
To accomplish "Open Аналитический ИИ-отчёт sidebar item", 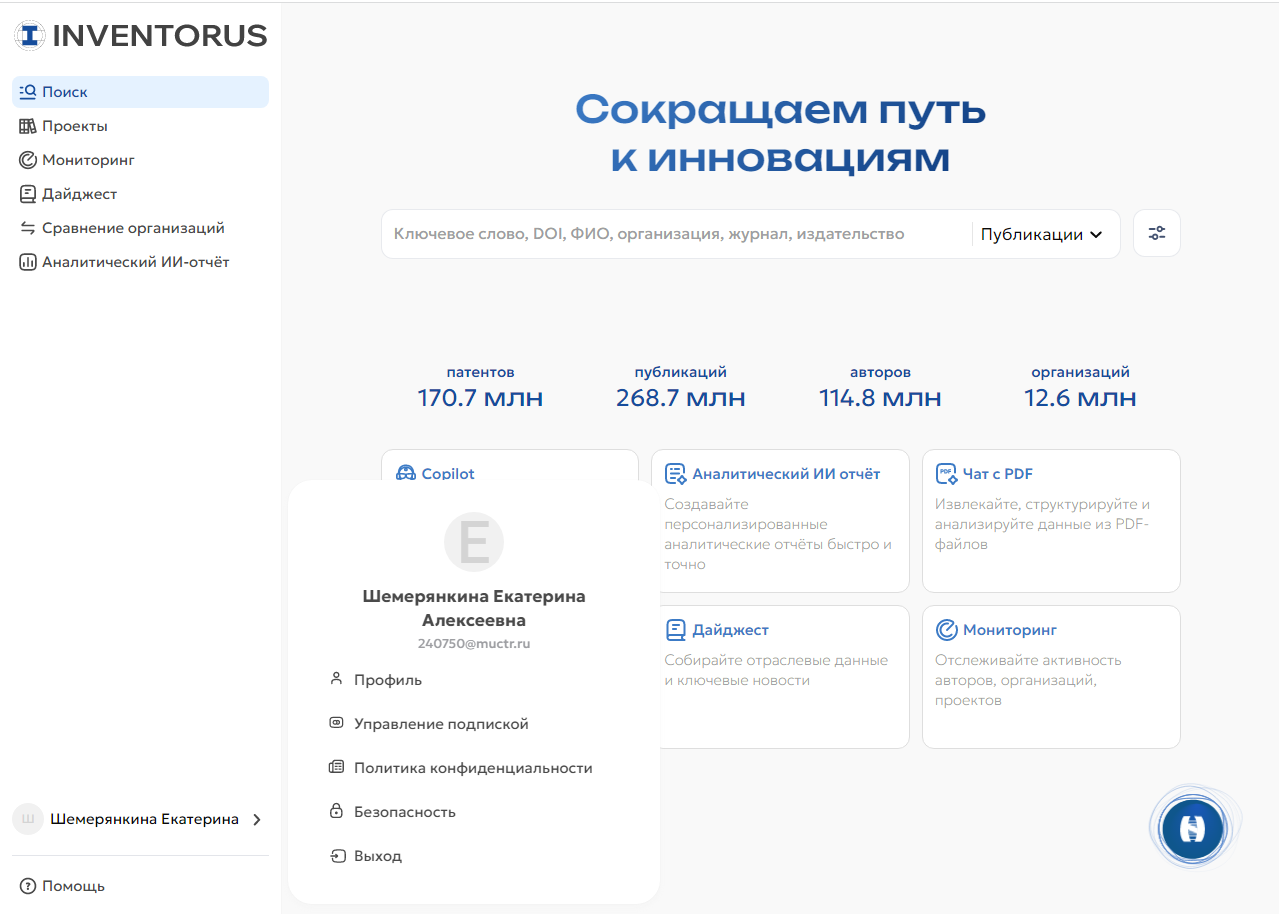I will coord(135,262).
